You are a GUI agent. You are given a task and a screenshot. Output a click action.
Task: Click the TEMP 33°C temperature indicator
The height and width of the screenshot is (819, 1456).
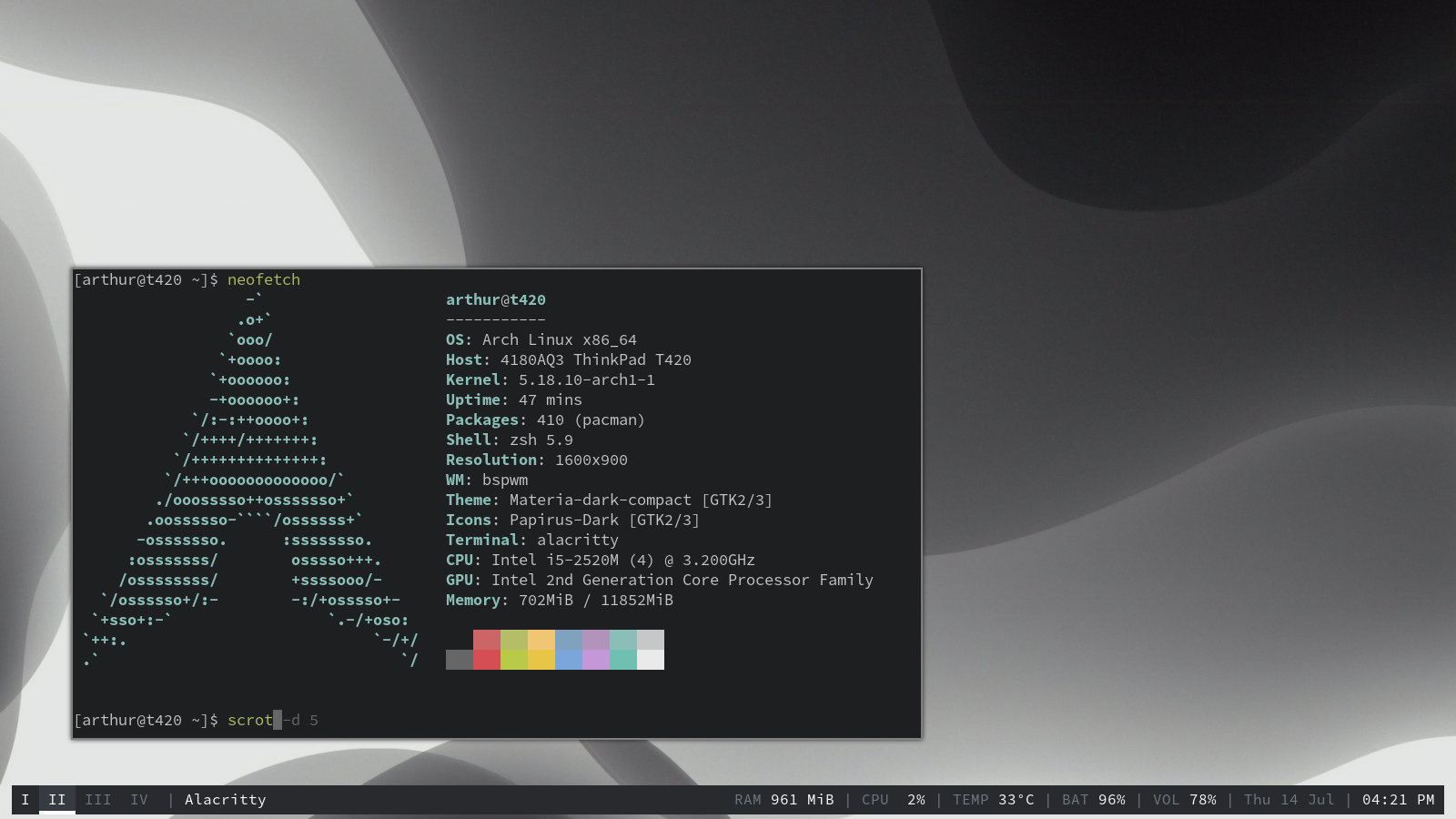[996, 800]
